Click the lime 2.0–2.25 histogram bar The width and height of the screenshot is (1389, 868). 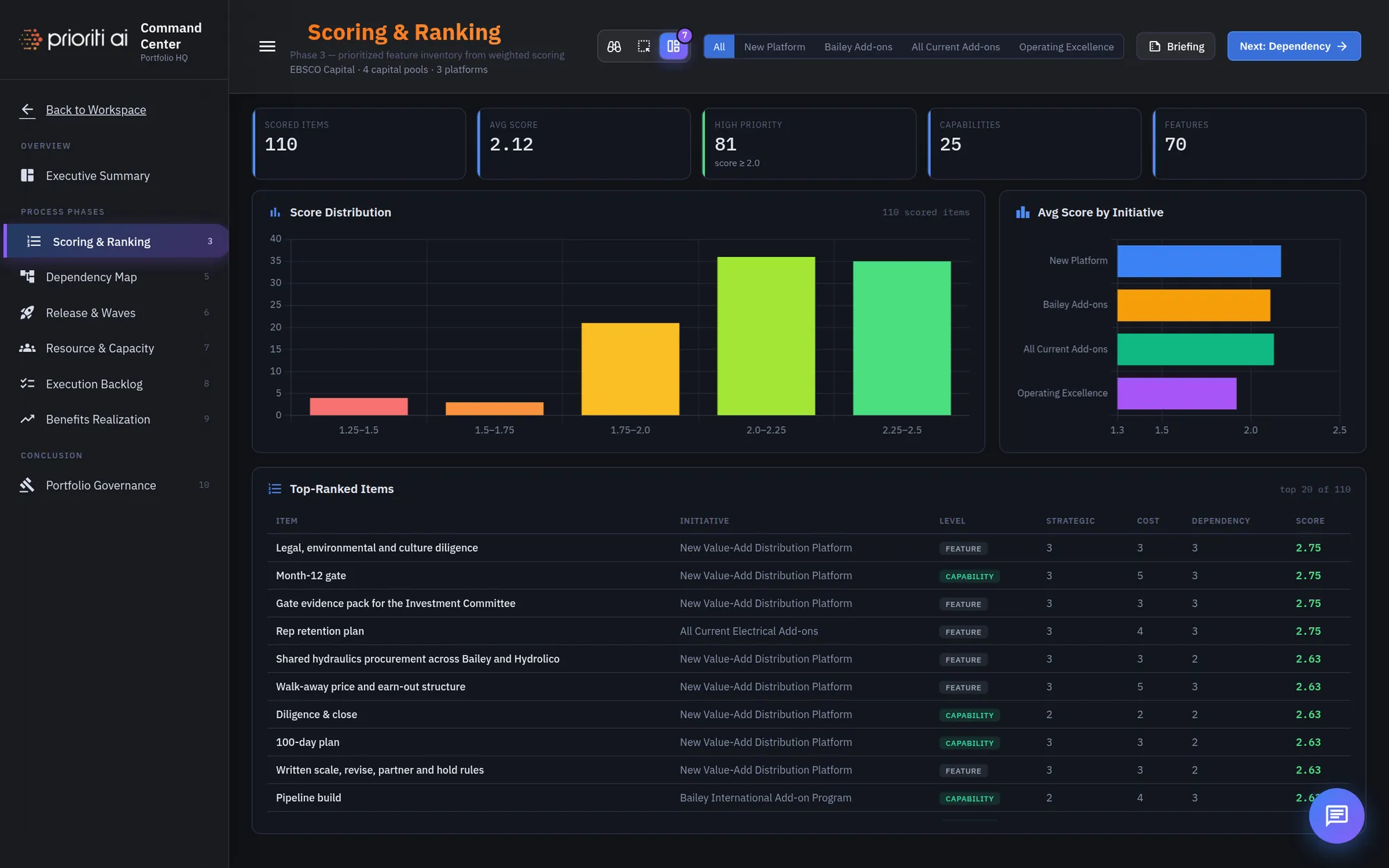766,336
